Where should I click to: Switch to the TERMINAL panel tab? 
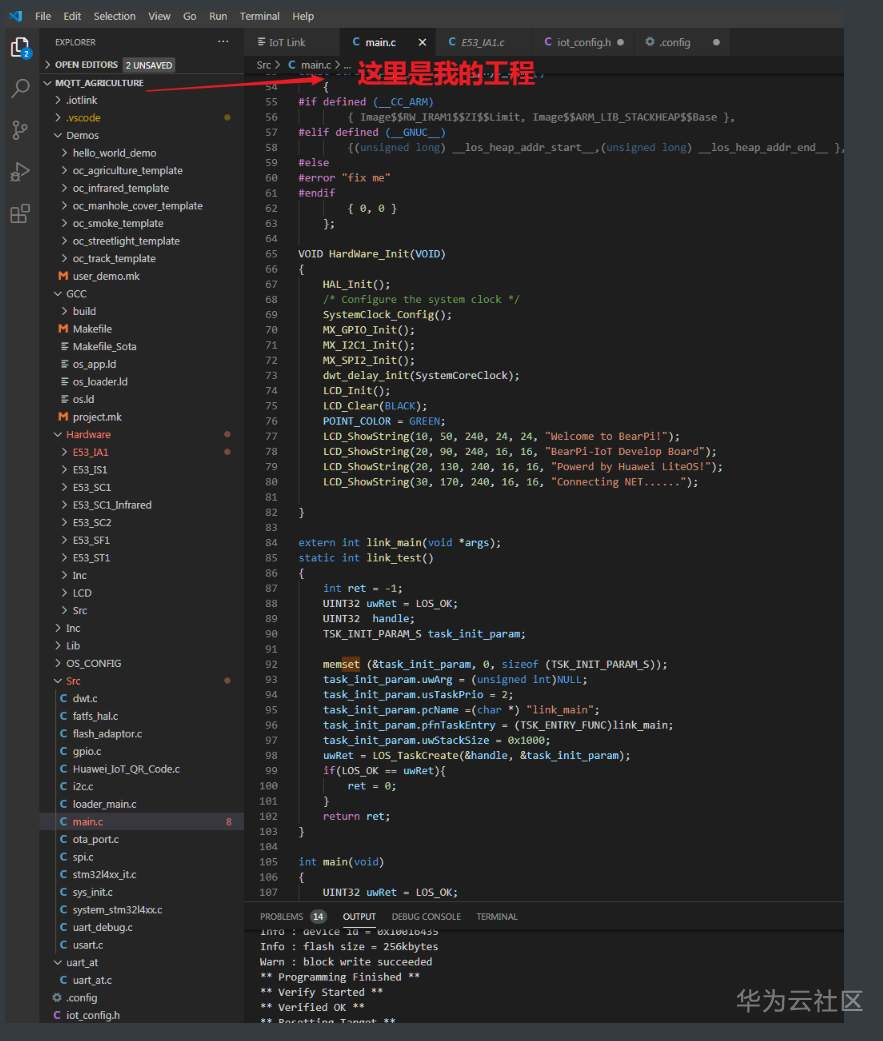(496, 916)
